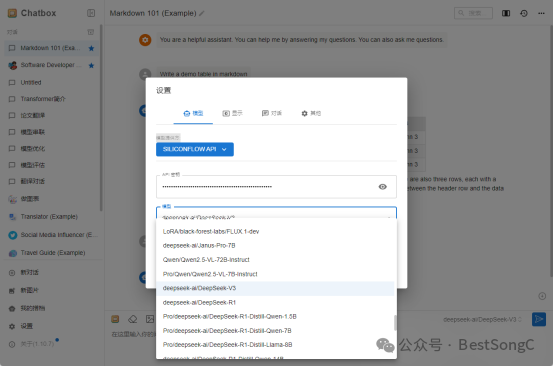Select the Markdown 101 (Exa... conversation
The width and height of the screenshot is (553, 367).
pos(51,48)
